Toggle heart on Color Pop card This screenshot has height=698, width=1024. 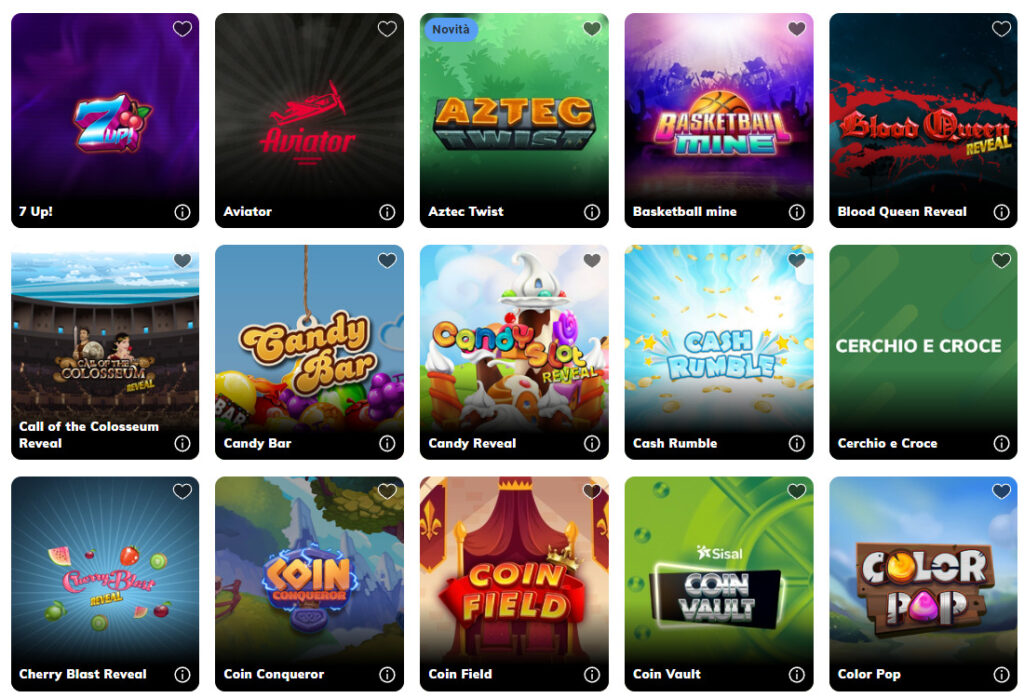[x=1001, y=491]
